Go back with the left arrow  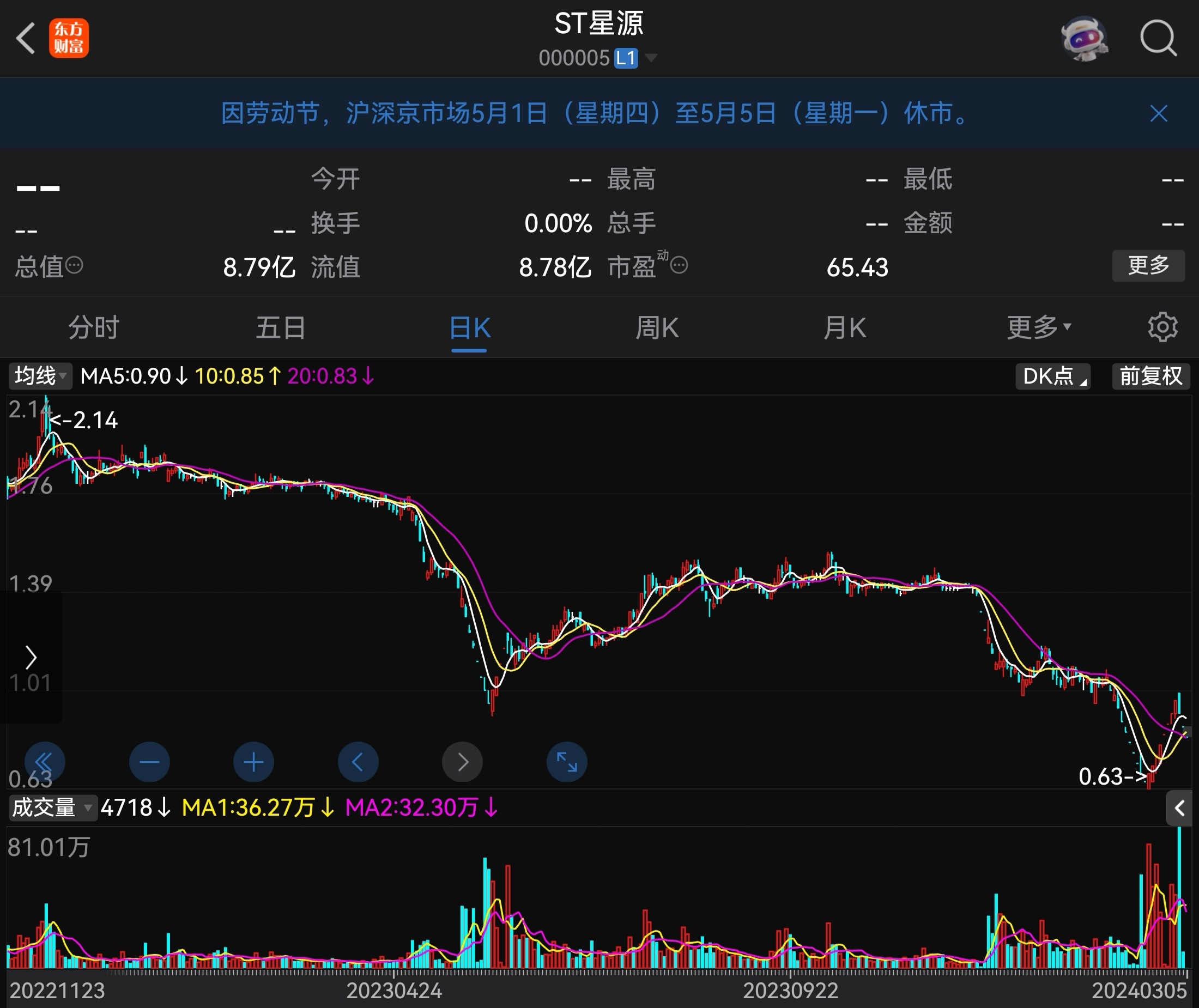tap(26, 38)
